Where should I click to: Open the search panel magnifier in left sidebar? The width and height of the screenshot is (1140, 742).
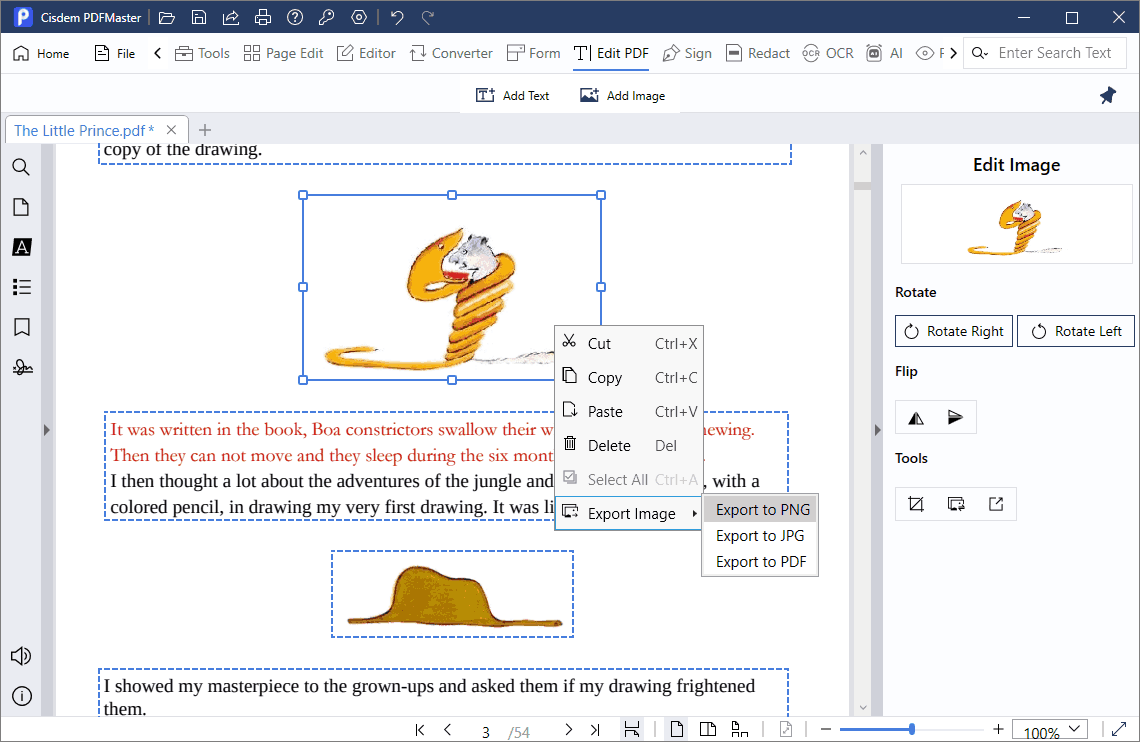[21, 167]
